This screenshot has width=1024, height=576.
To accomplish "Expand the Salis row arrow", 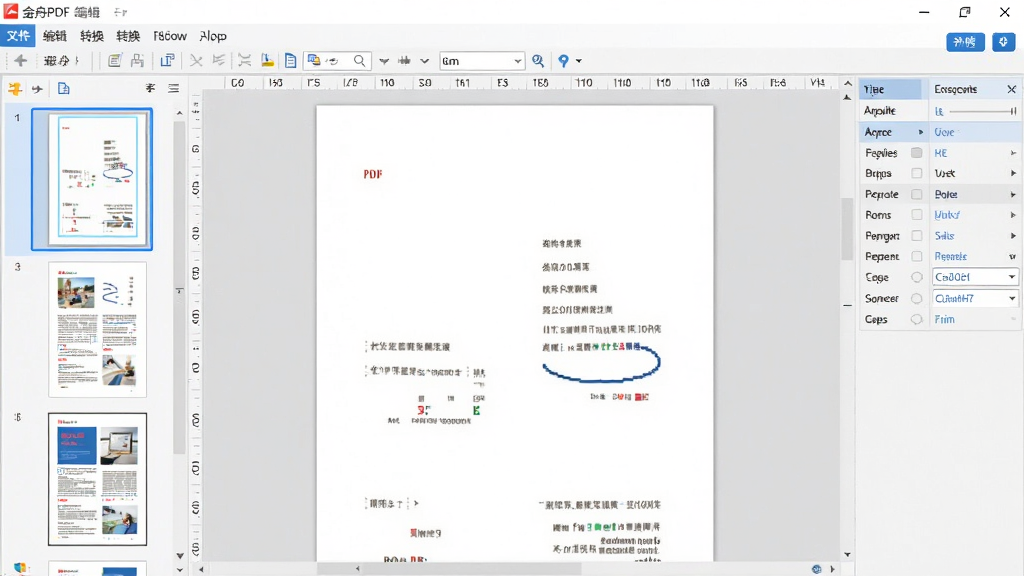I will [1013, 236].
